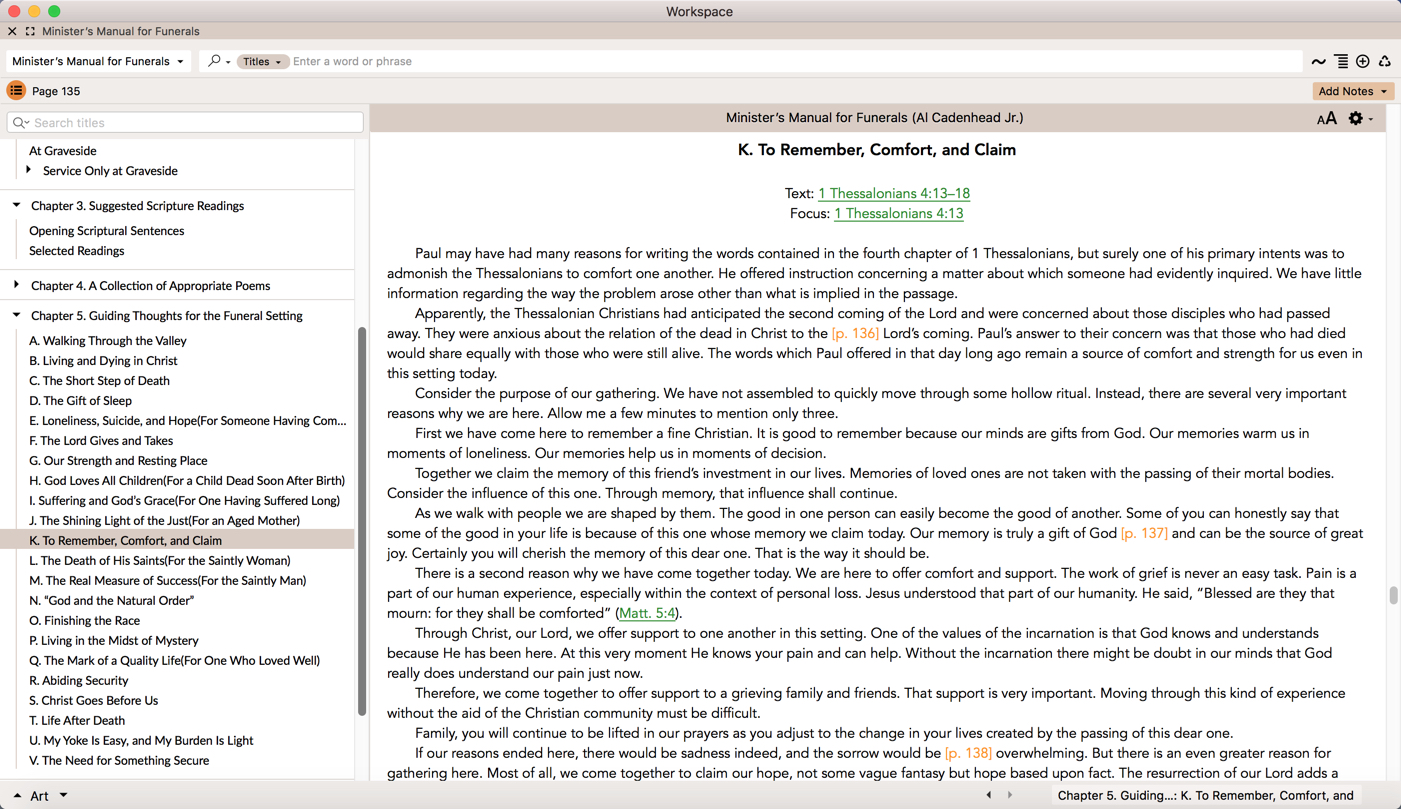Select E. Loneliness, Suicide, and Hope
This screenshot has height=809, width=1401.
188,421
